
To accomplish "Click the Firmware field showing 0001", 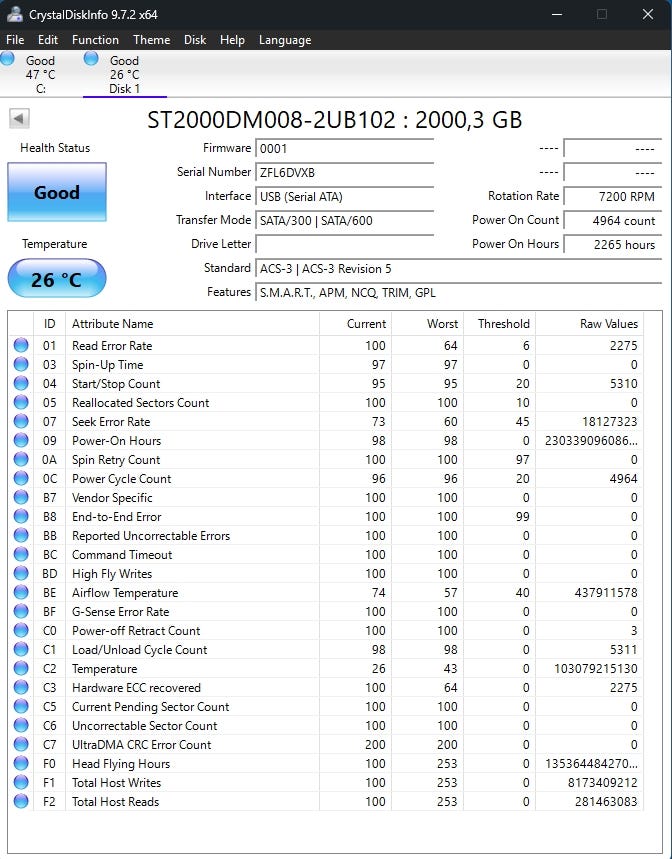I will click(344, 148).
